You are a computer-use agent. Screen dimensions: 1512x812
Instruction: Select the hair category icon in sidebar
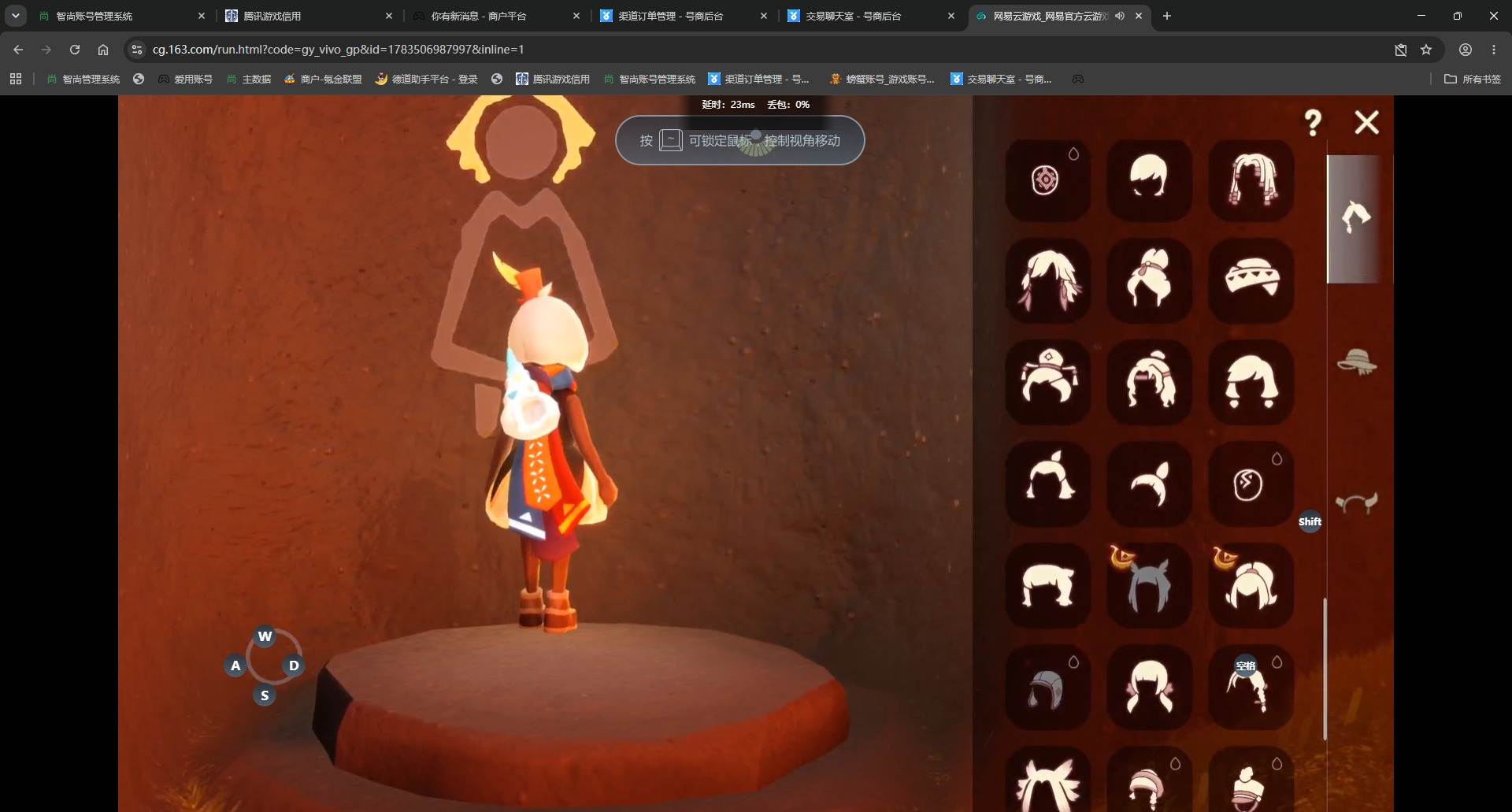(1356, 217)
